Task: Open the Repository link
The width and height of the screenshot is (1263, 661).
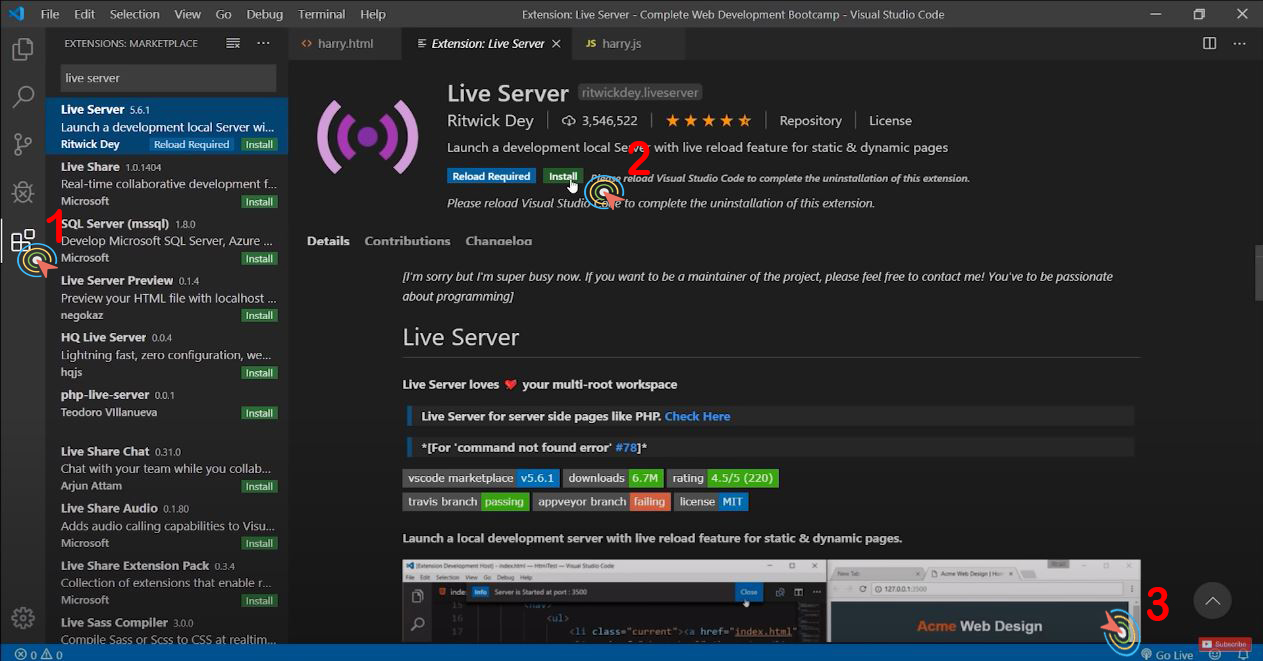Action: point(810,121)
